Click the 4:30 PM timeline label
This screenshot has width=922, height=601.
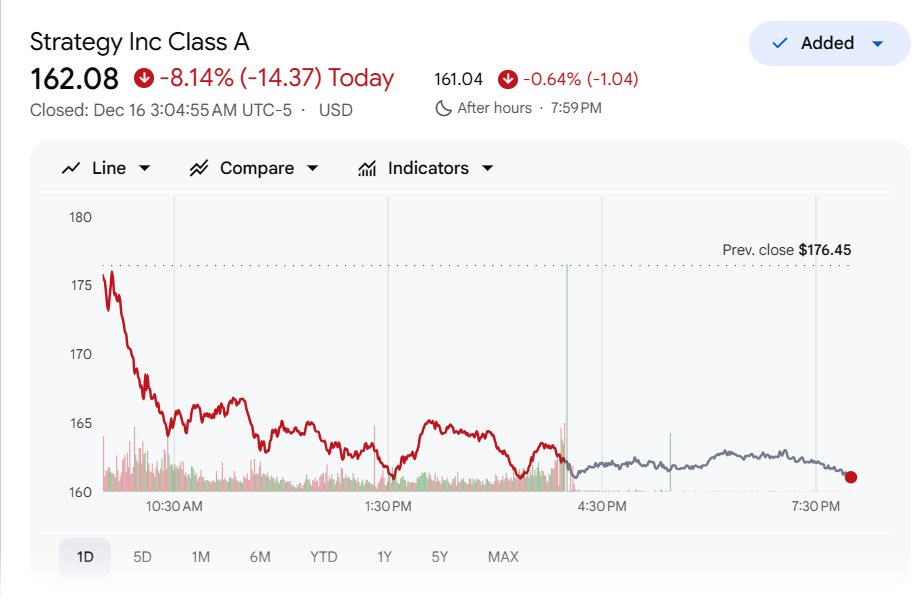tap(602, 506)
